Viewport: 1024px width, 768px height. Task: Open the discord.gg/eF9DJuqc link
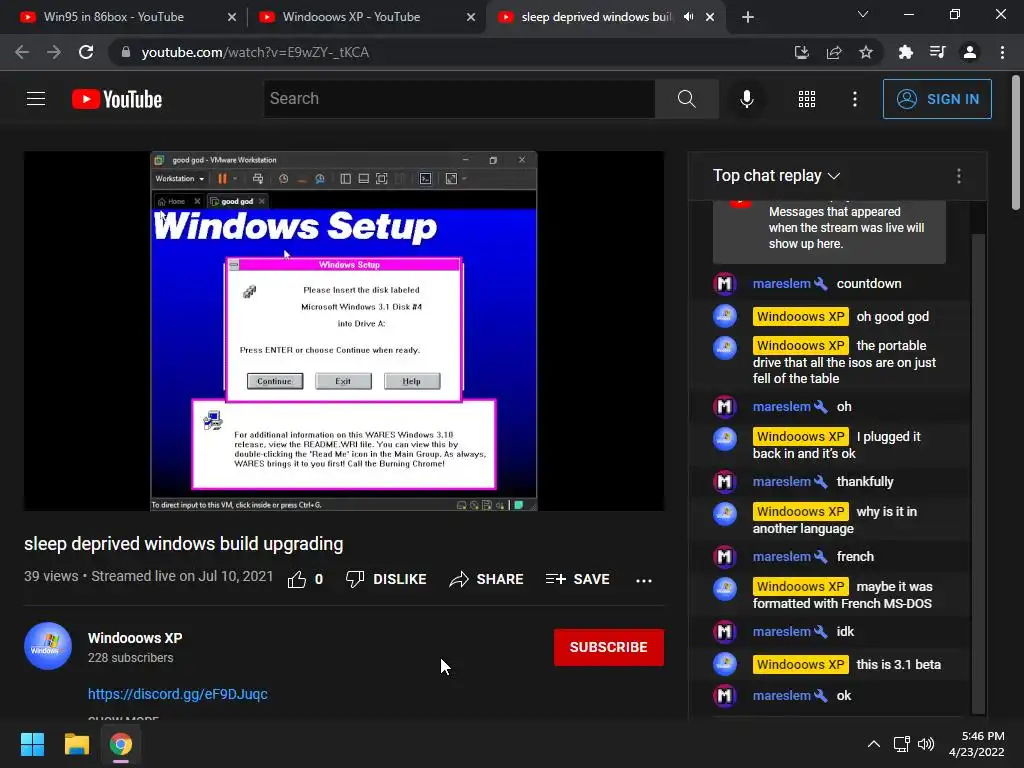click(x=178, y=694)
